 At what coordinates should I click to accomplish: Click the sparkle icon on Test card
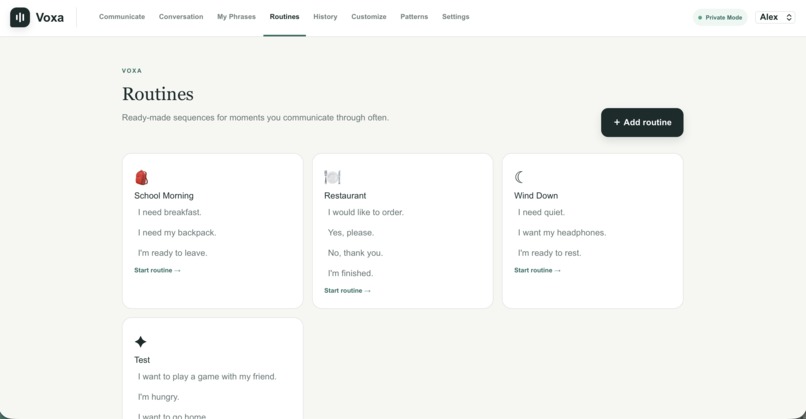point(140,342)
